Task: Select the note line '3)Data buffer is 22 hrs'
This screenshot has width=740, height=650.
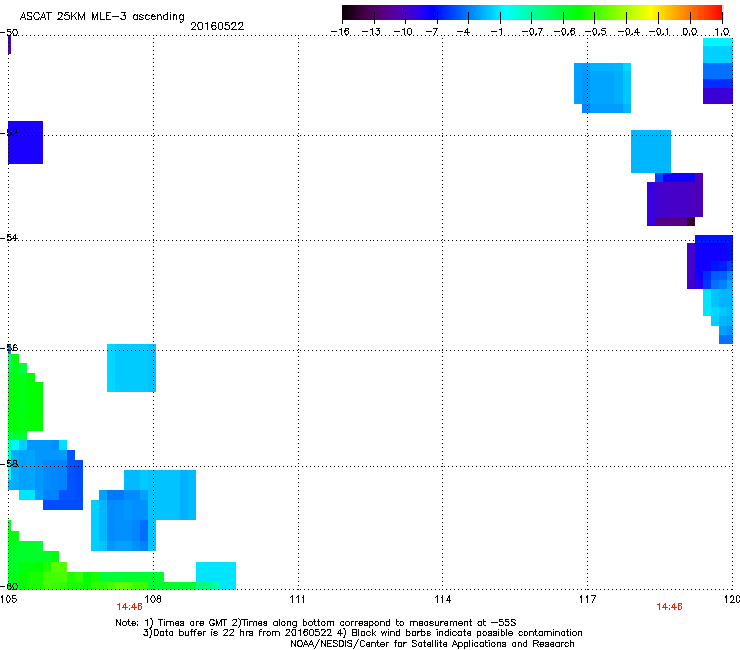Action: point(362,633)
